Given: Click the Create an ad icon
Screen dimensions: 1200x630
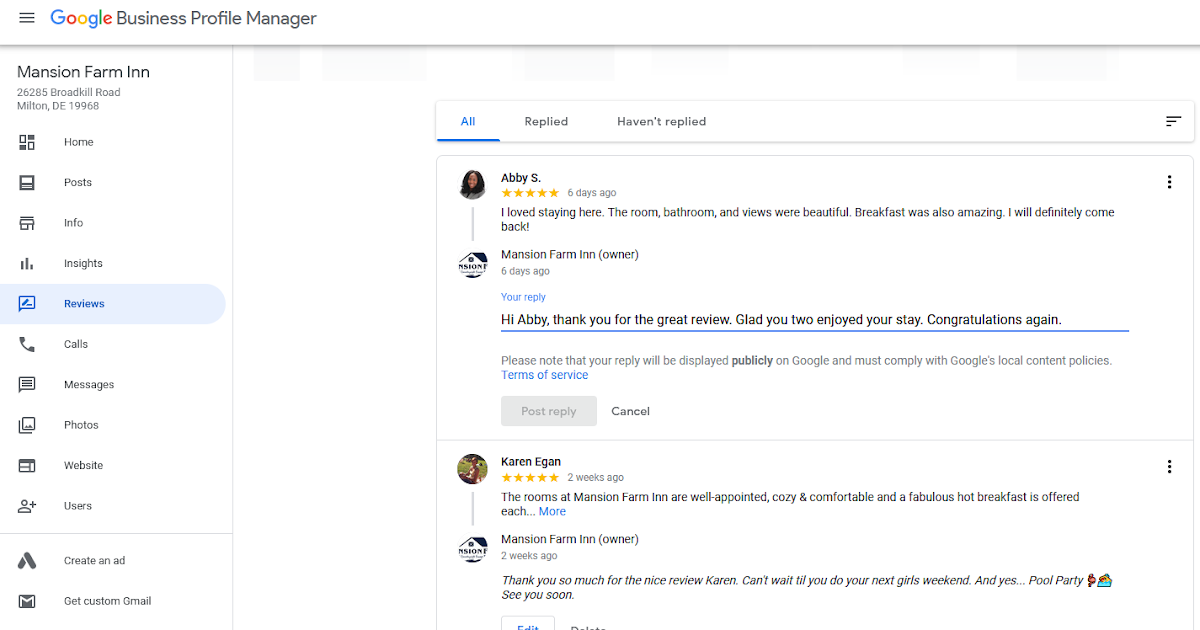Looking at the screenshot, I should (27, 561).
